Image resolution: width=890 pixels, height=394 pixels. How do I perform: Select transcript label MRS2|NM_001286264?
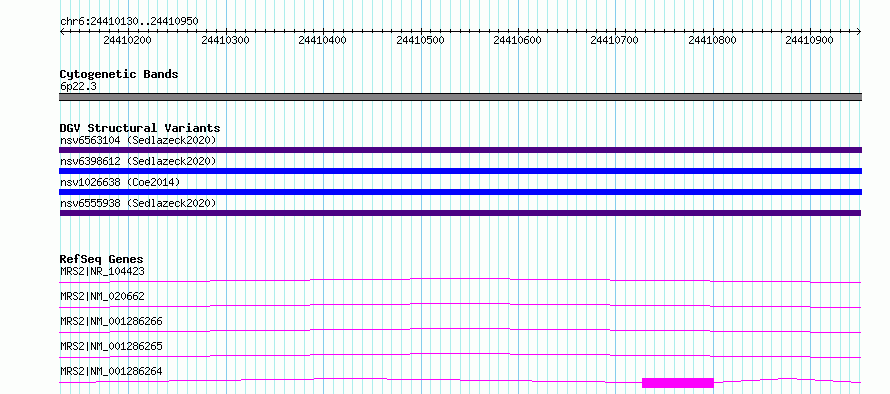(x=111, y=371)
